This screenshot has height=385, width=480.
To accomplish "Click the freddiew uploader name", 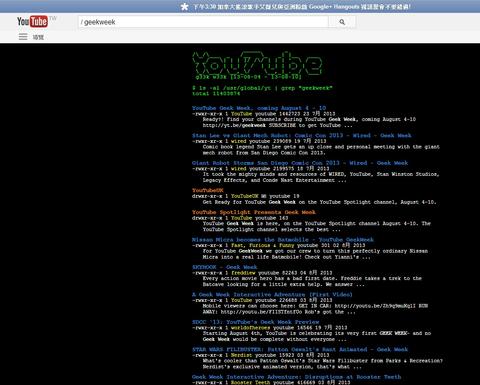I will coord(243,273).
